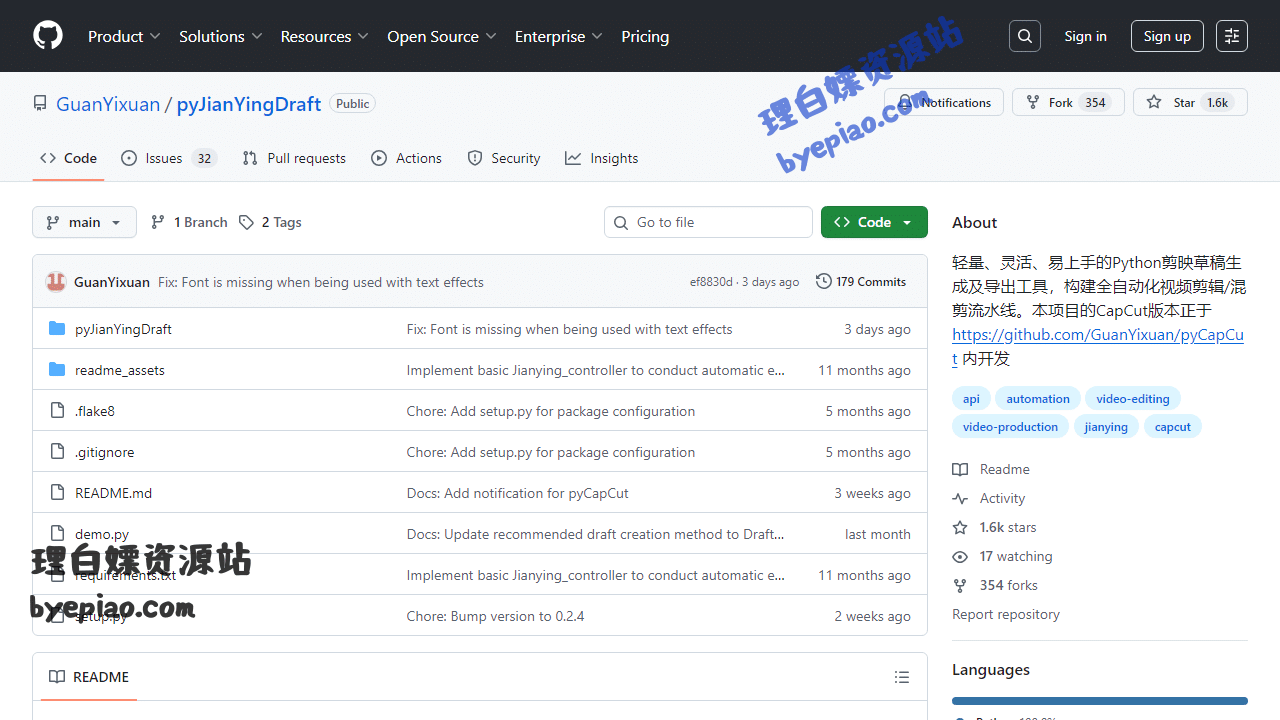The image size is (1280, 720).
Task: Click the star icon next to 1.6k stars
Action: [x=960, y=527]
